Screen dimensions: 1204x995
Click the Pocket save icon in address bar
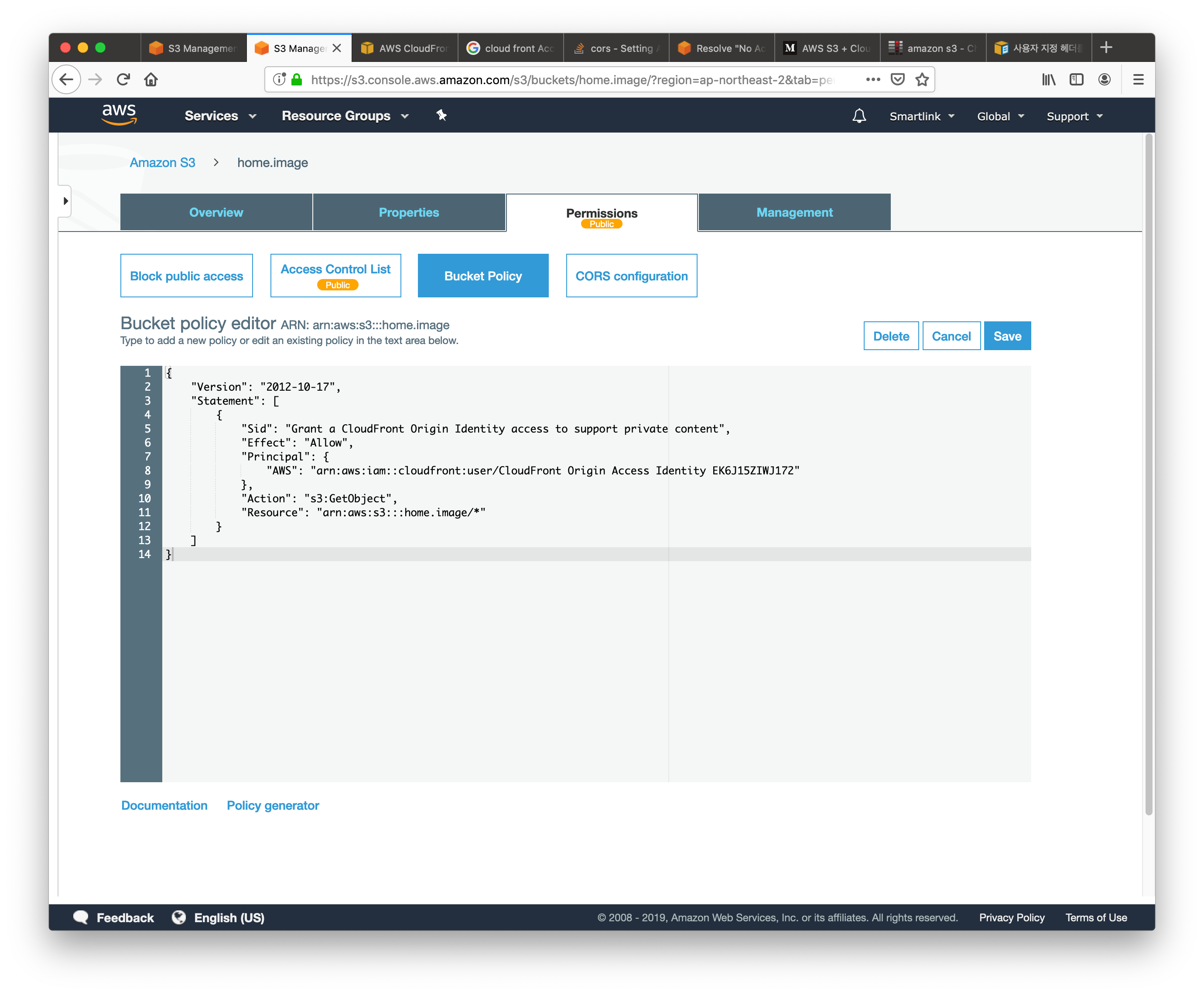pos(897,80)
